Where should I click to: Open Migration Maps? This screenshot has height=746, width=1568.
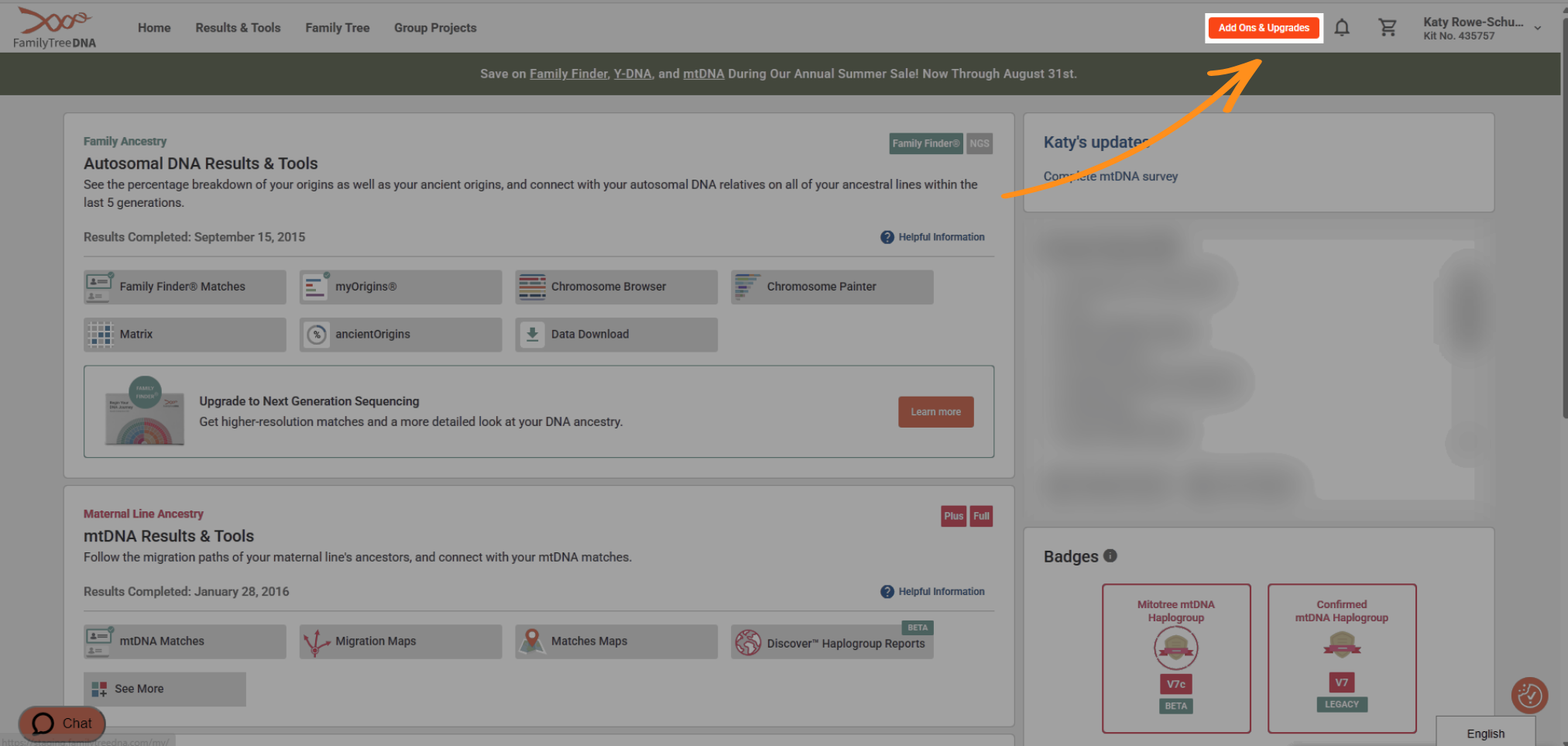point(400,641)
